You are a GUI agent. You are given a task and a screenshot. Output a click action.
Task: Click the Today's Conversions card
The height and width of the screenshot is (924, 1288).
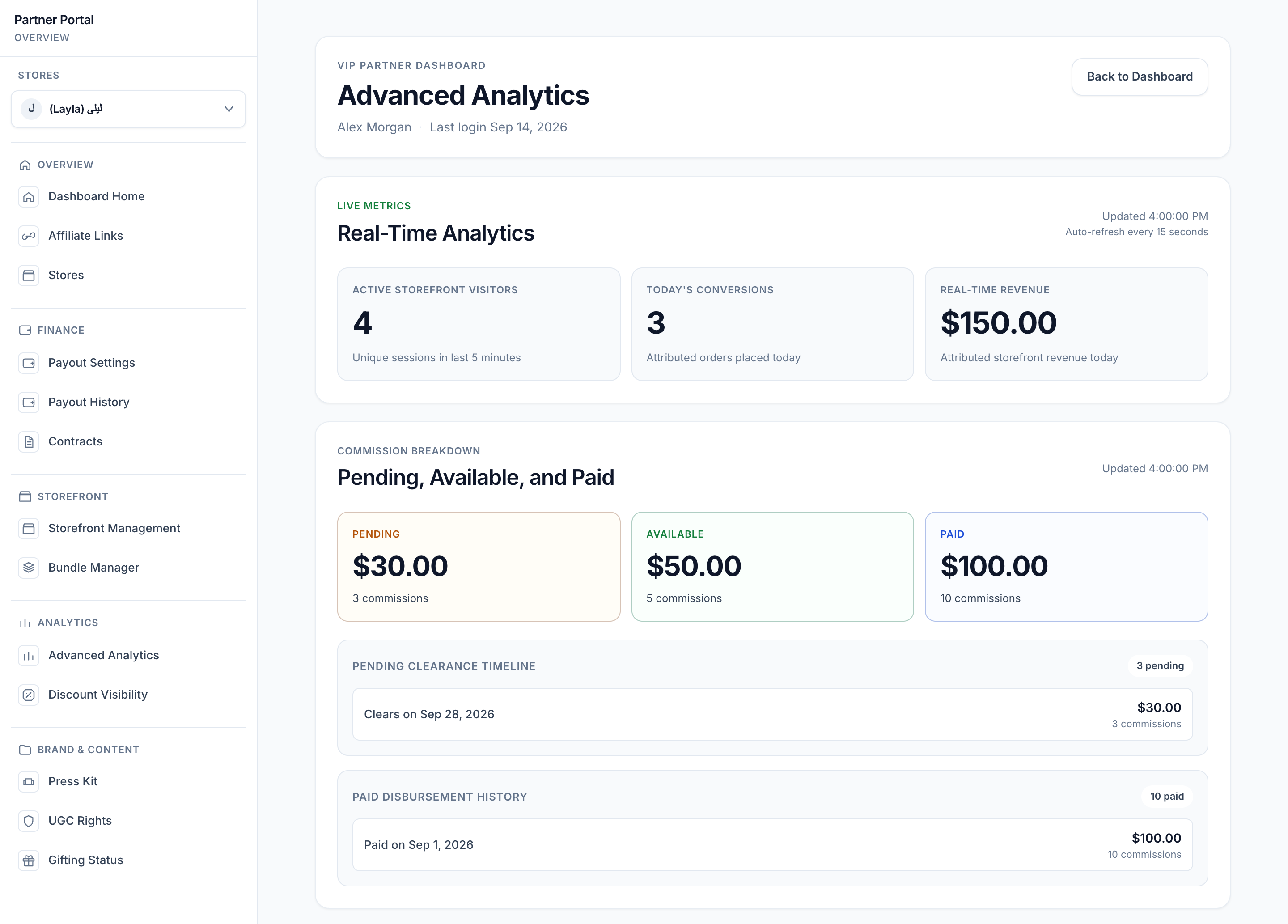(772, 324)
